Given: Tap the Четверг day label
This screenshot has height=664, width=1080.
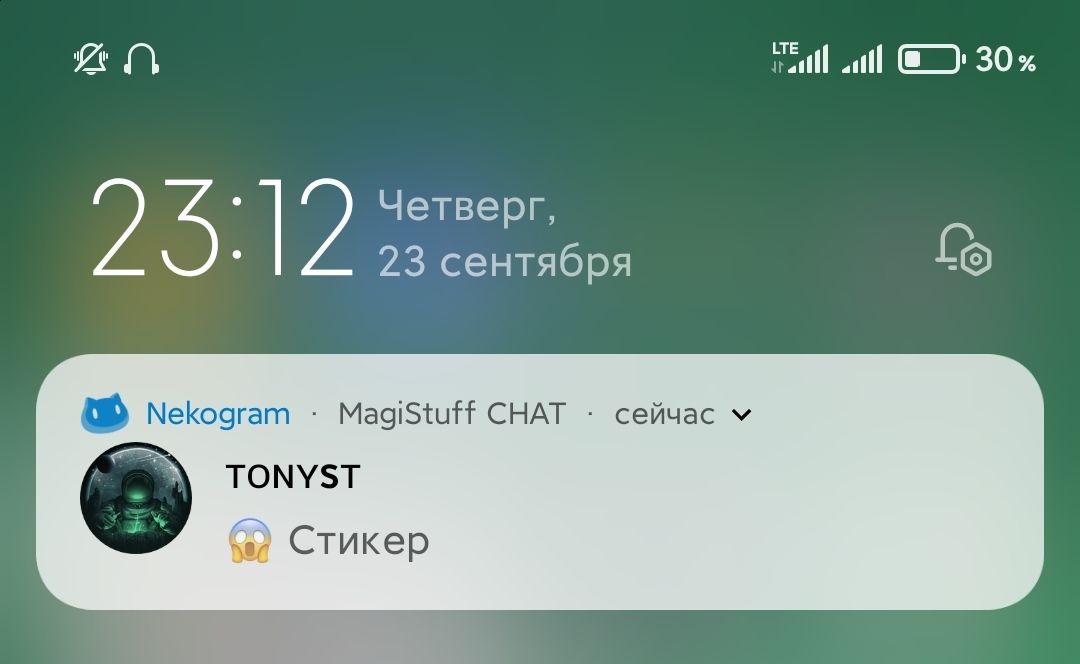Looking at the screenshot, I should (x=466, y=206).
